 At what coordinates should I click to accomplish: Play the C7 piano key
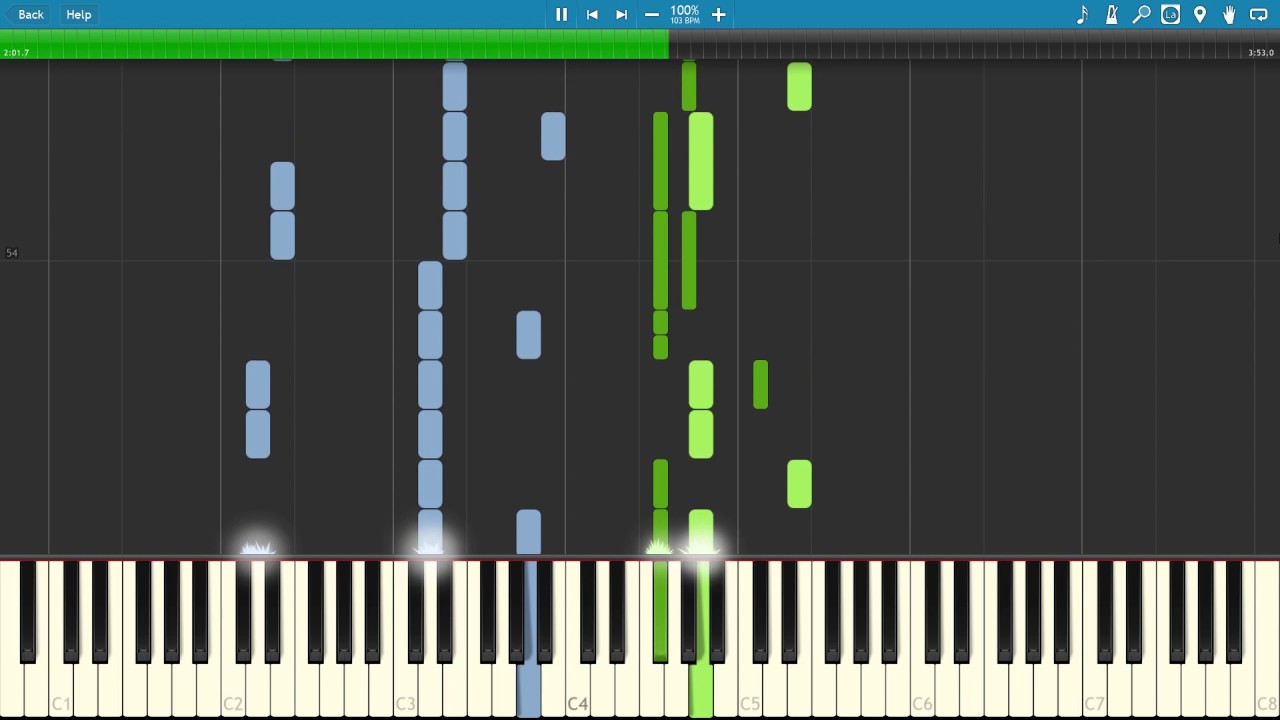pyautogui.click(x=1094, y=690)
